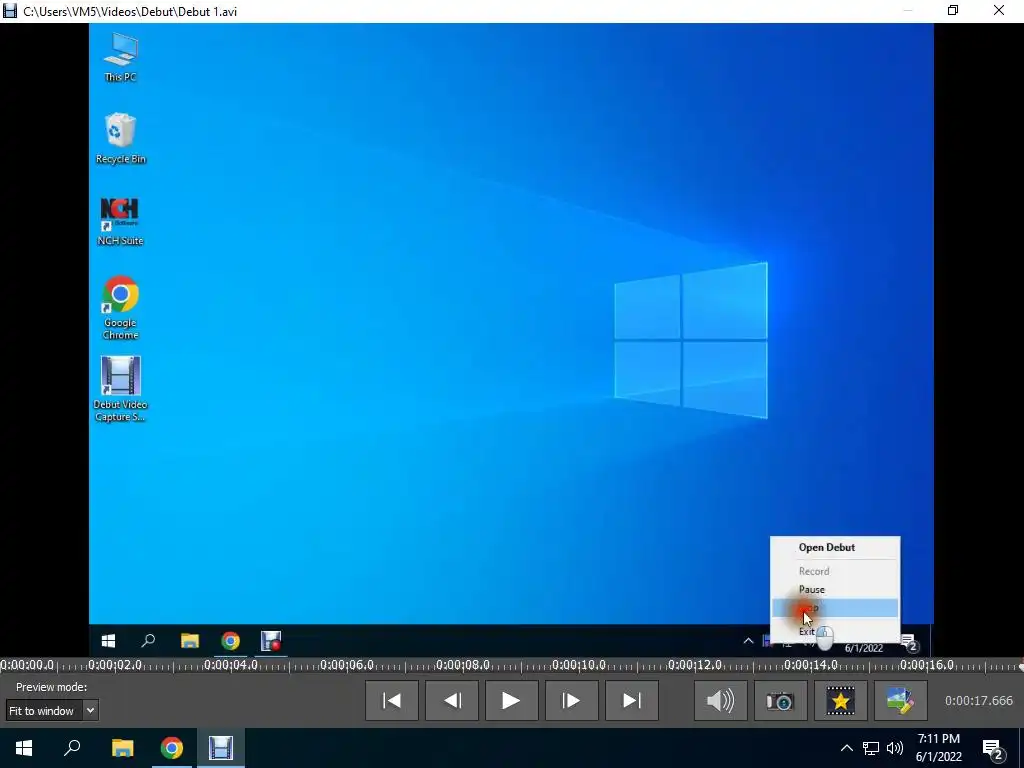Seek to the 0:00:08.0 timeline mark
The image size is (1024, 768).
pyautogui.click(x=463, y=665)
